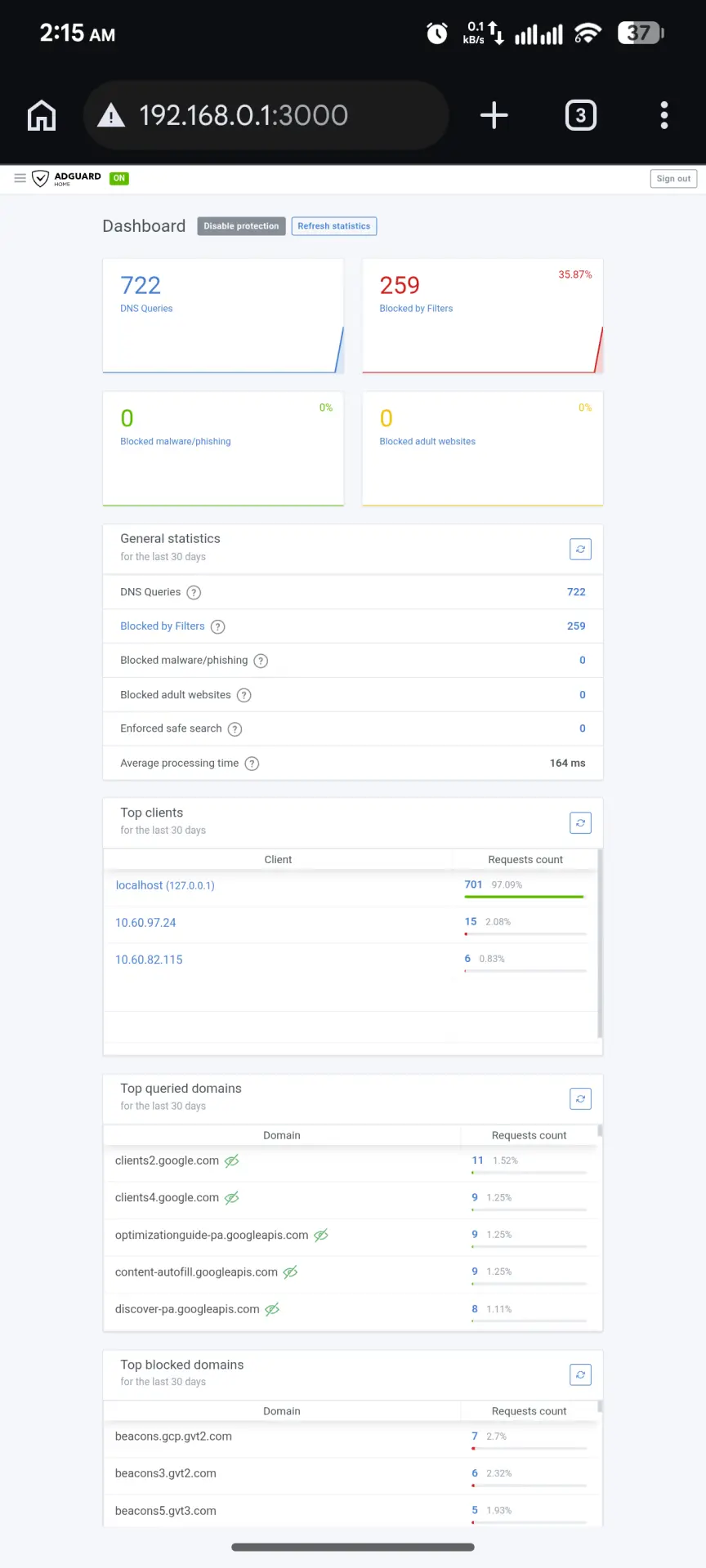The image size is (706, 1568).
Task: Tap the address bar showing 192.168.0.1:3000
Action: 266,115
